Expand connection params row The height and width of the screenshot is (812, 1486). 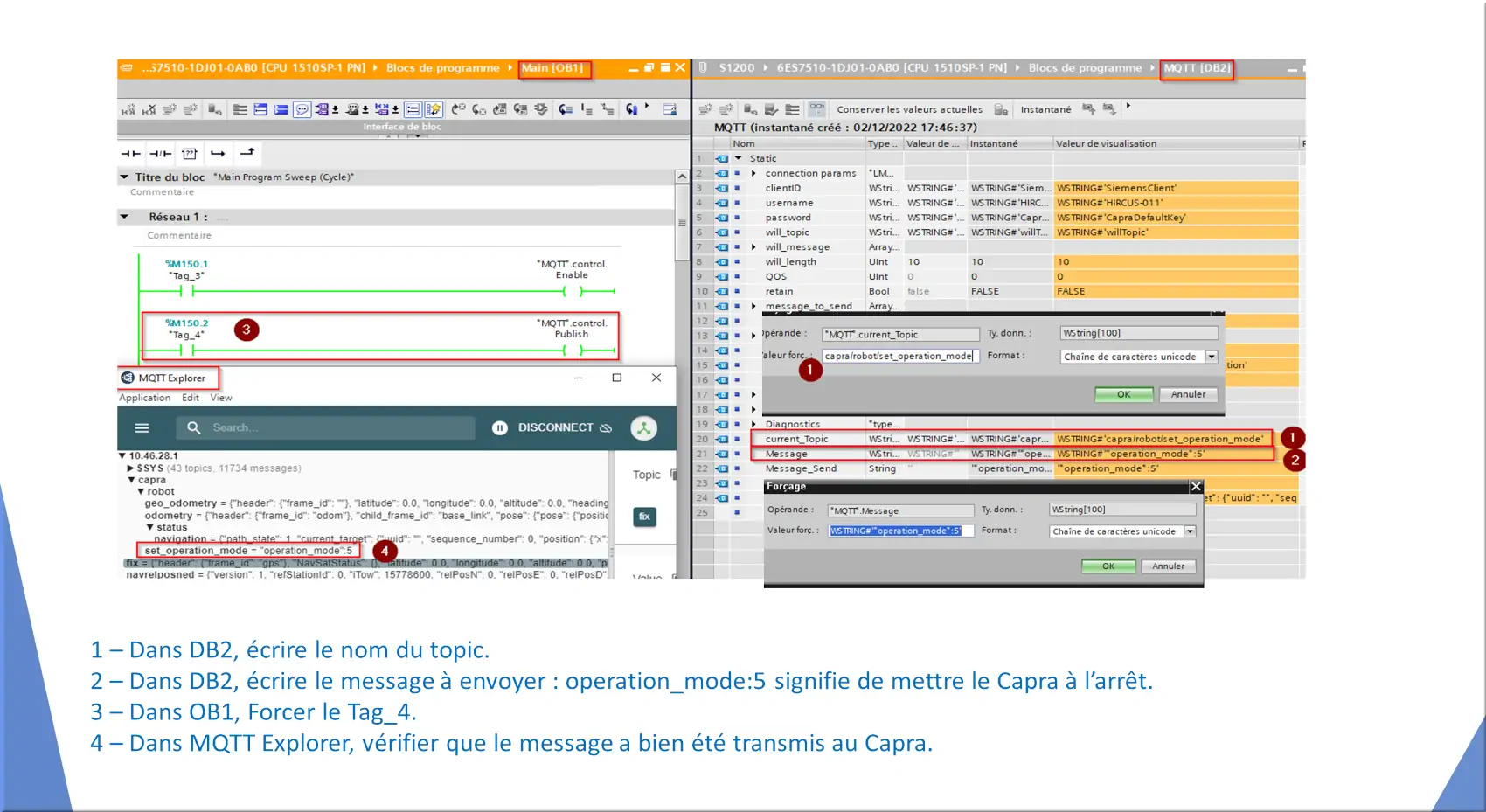[753, 173]
